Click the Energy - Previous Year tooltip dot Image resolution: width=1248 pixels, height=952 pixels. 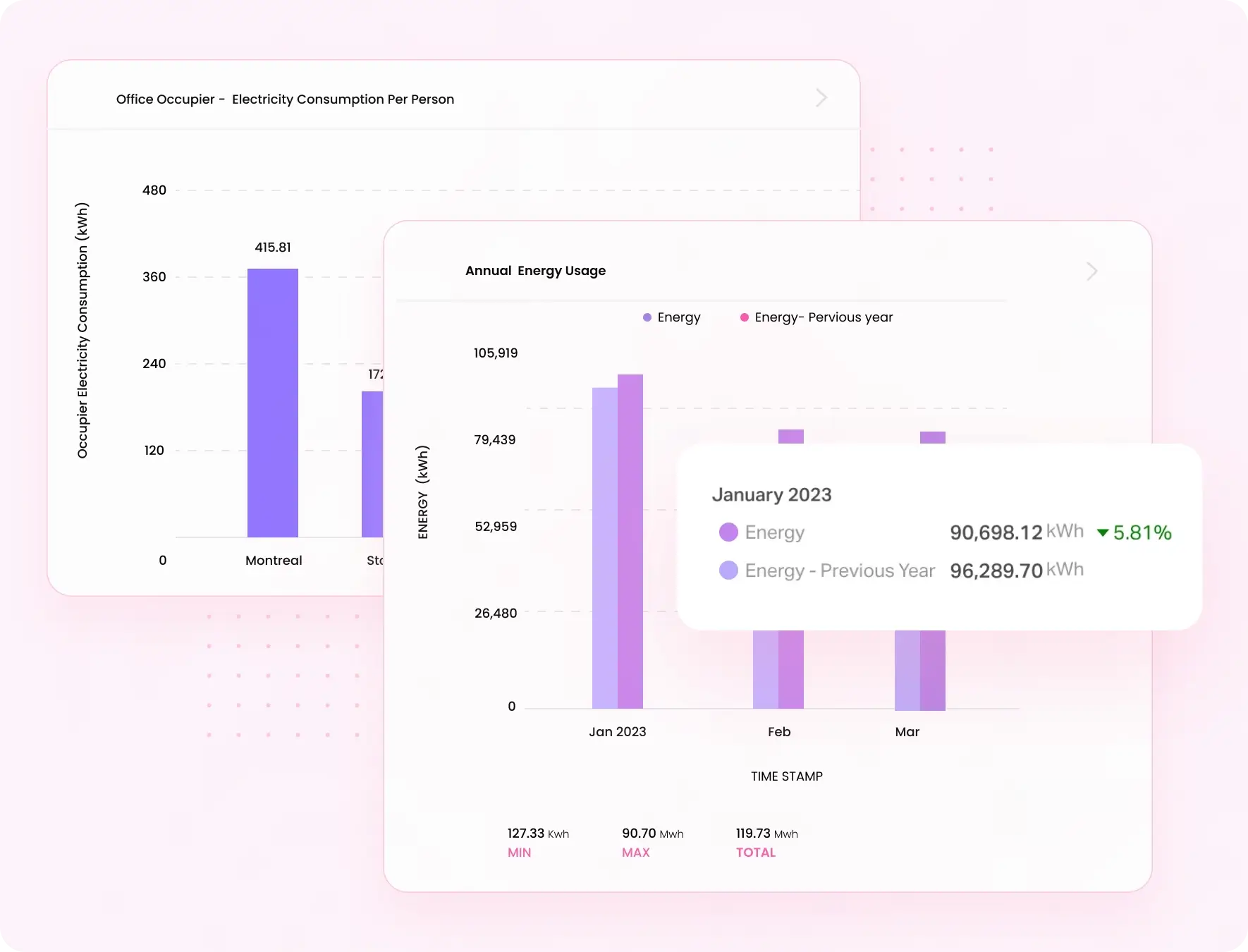[x=728, y=570]
